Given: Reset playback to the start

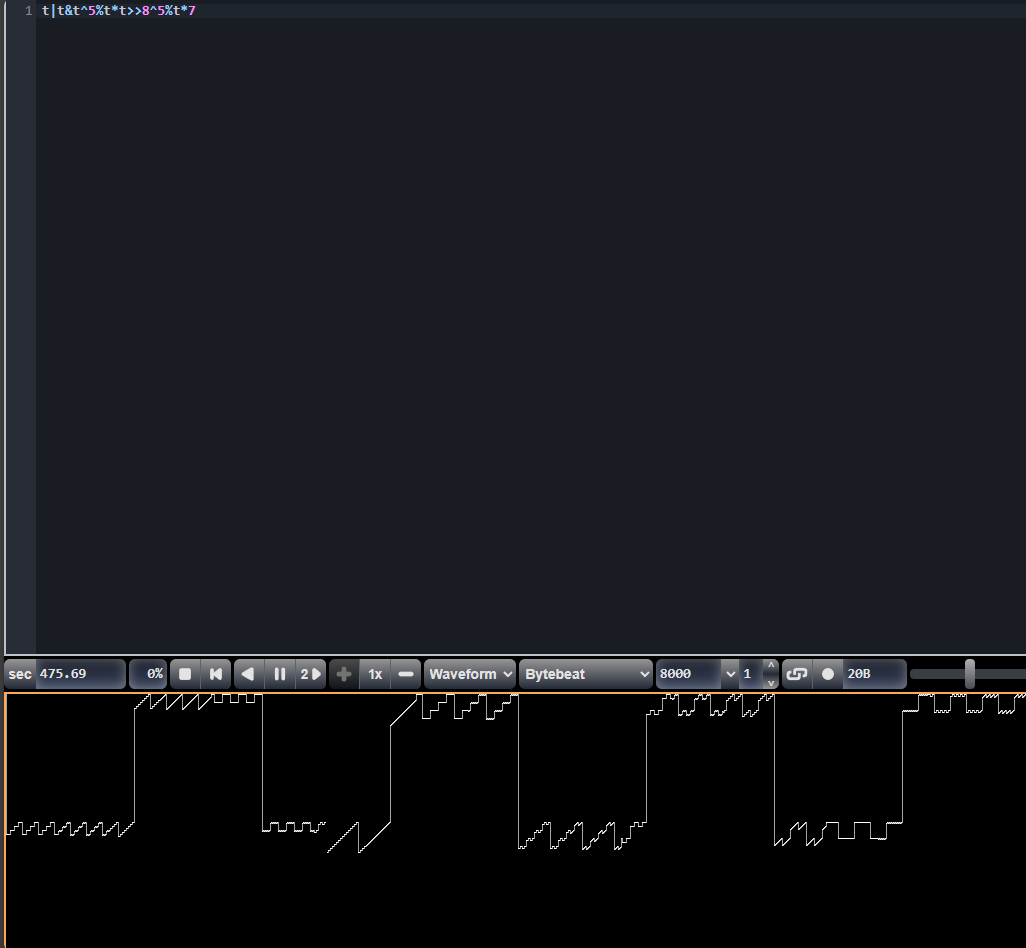Looking at the screenshot, I should (216, 674).
